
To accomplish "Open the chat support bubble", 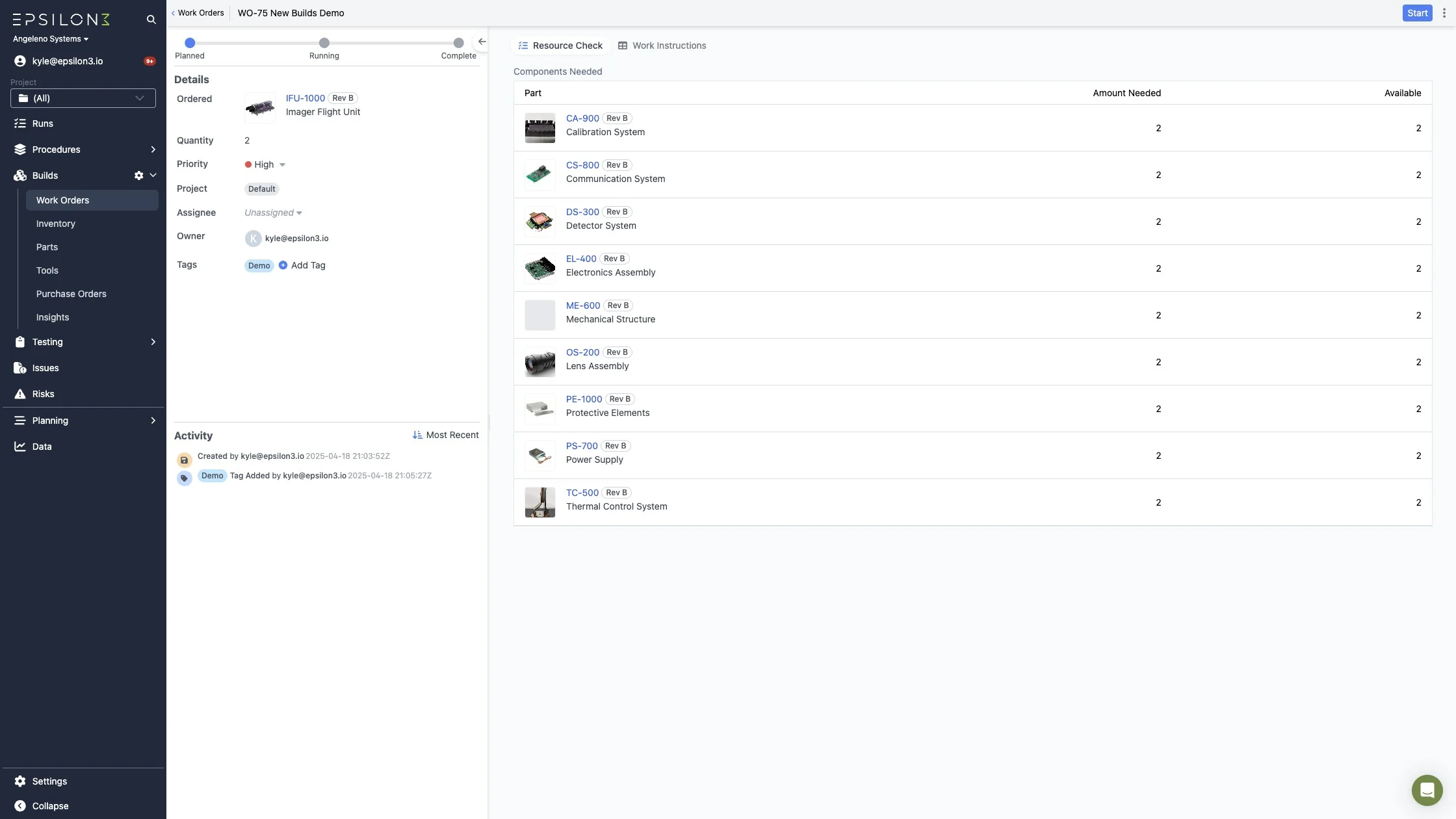I will (1427, 790).
